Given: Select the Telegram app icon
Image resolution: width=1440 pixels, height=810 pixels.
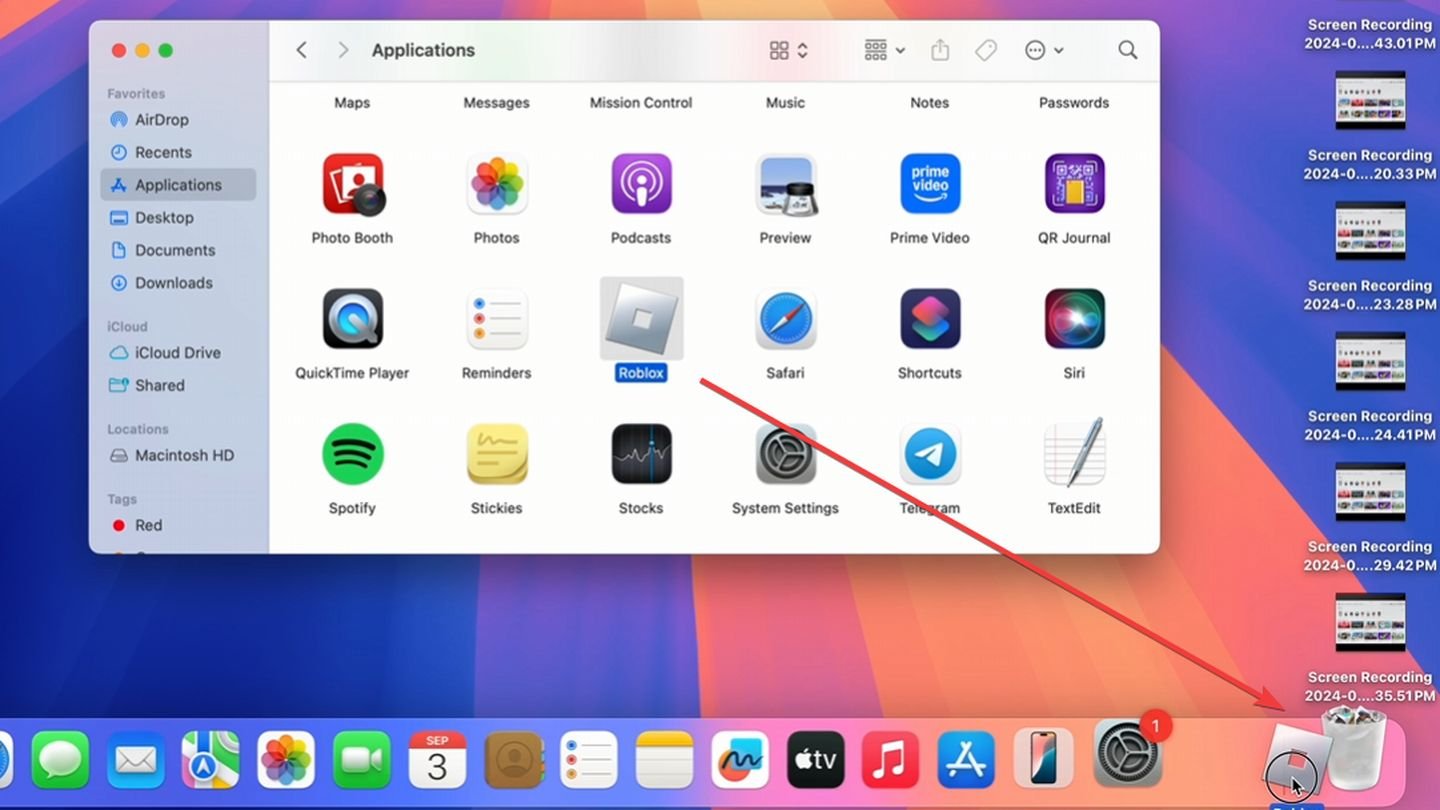Looking at the screenshot, I should (930, 454).
